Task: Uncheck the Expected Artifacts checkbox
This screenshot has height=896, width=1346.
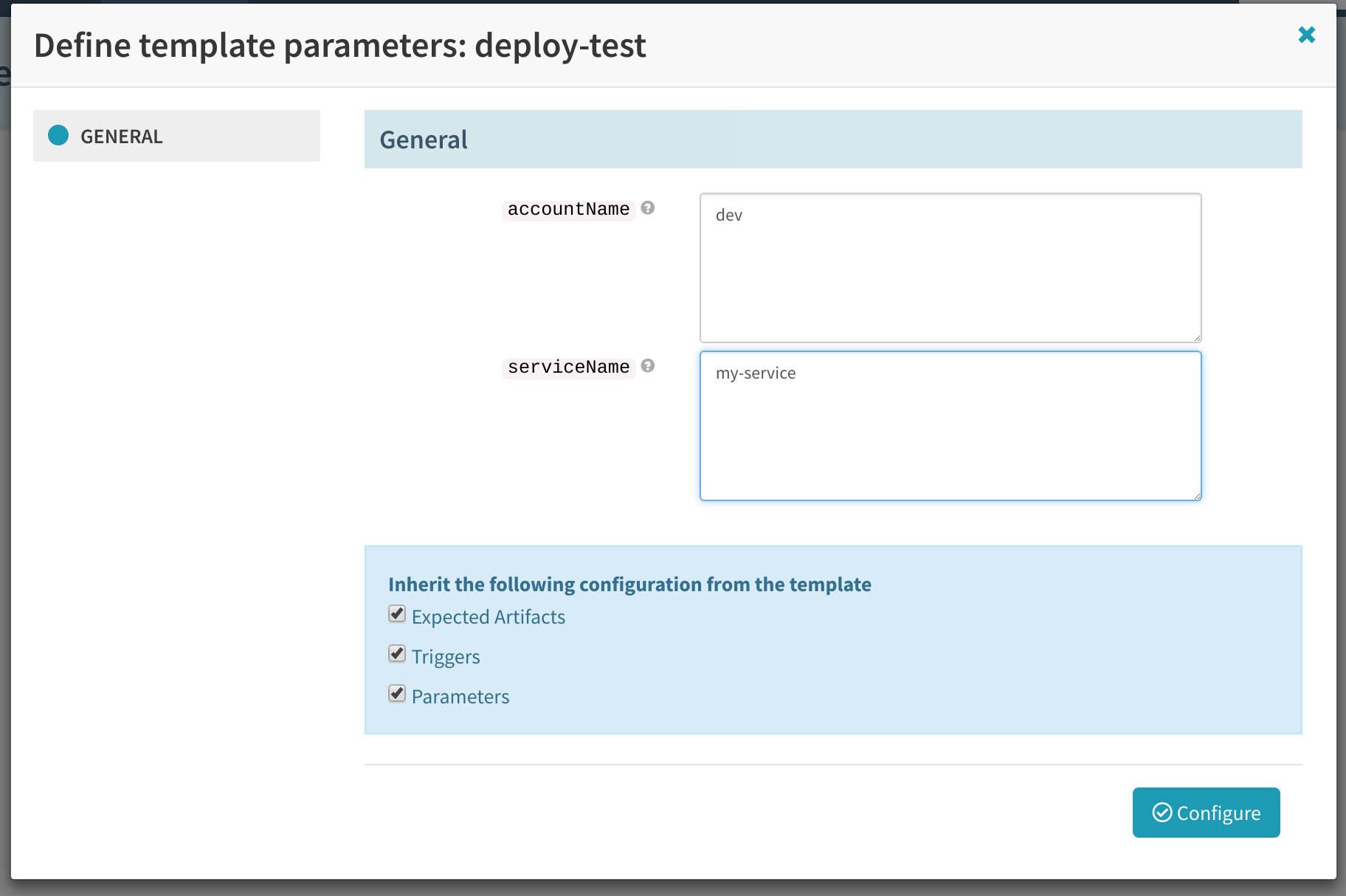Action: pos(397,614)
